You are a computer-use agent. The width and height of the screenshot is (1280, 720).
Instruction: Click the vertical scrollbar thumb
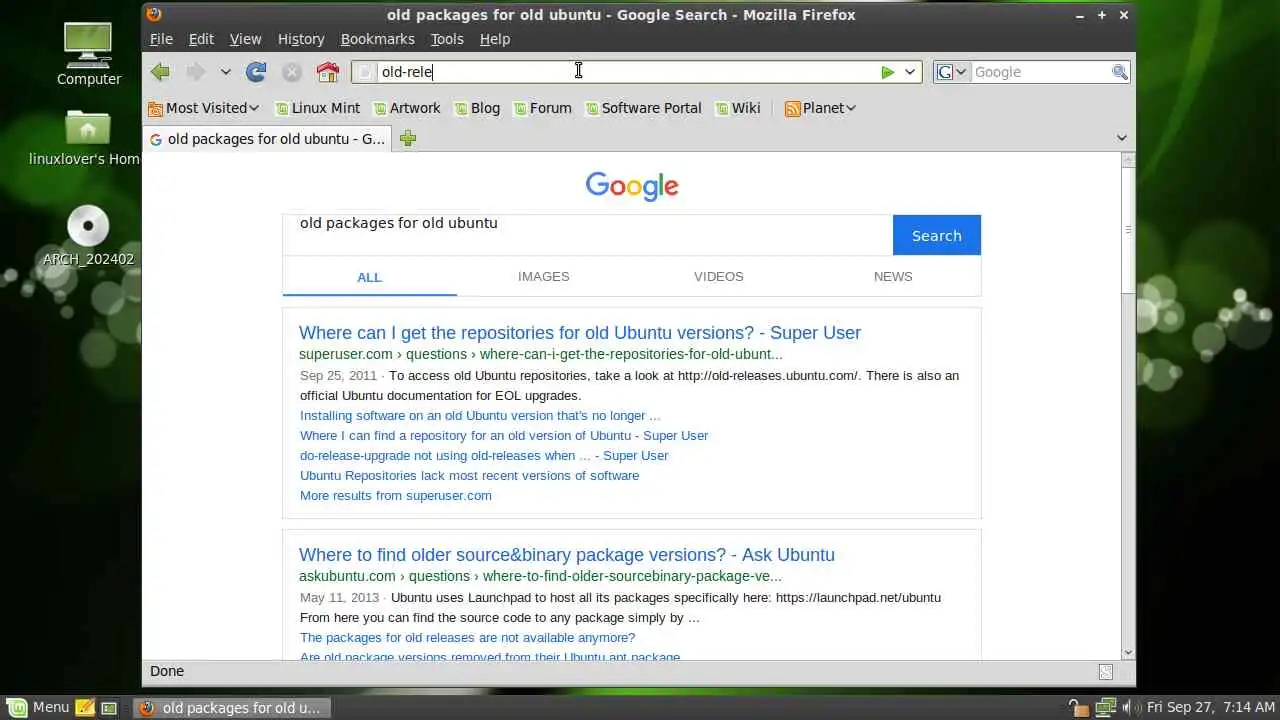coord(1128,230)
